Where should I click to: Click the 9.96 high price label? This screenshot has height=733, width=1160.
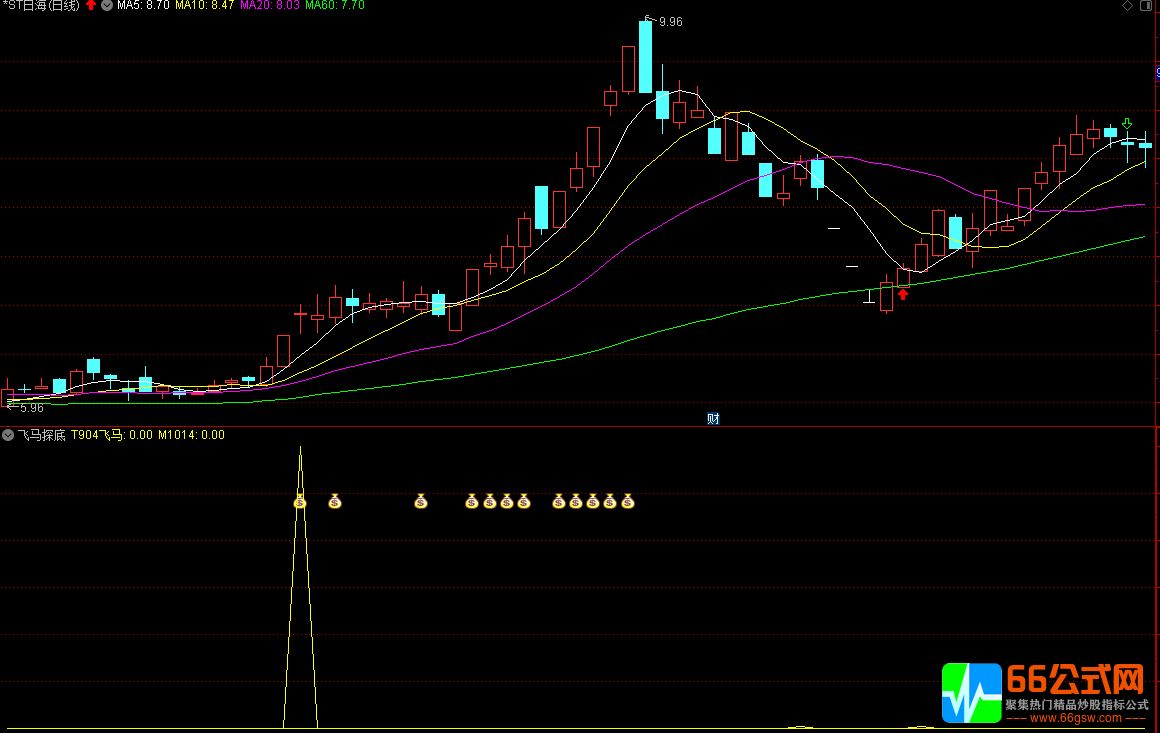point(670,22)
